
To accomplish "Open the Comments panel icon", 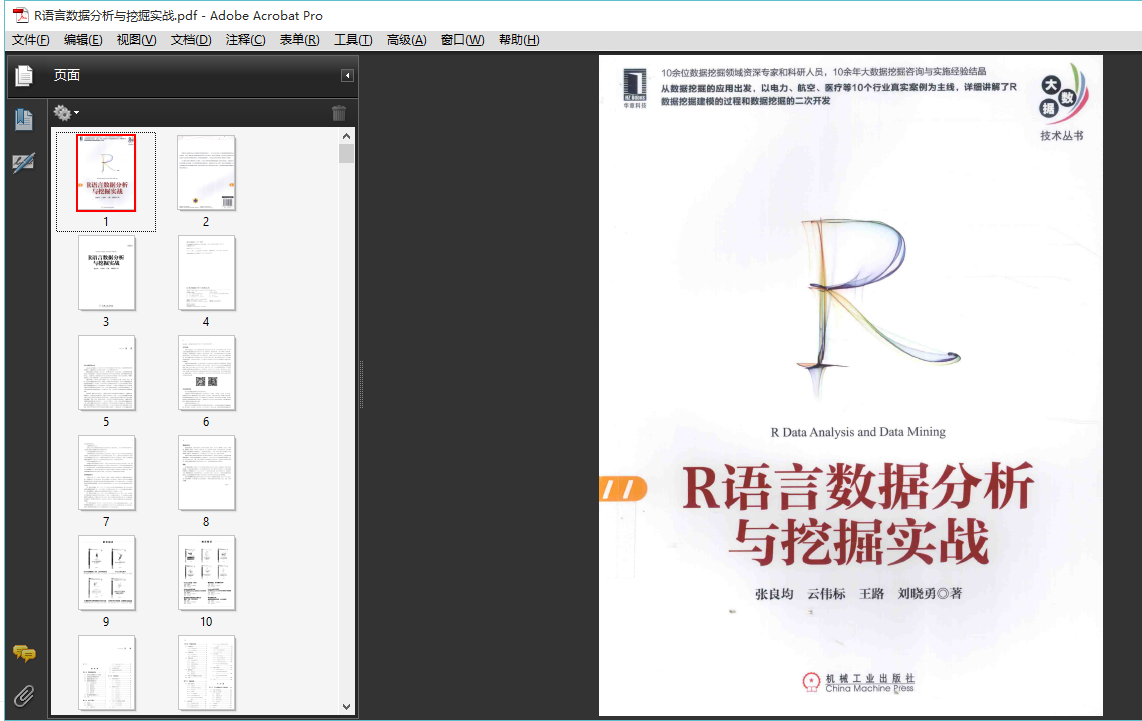I will tap(24, 653).
